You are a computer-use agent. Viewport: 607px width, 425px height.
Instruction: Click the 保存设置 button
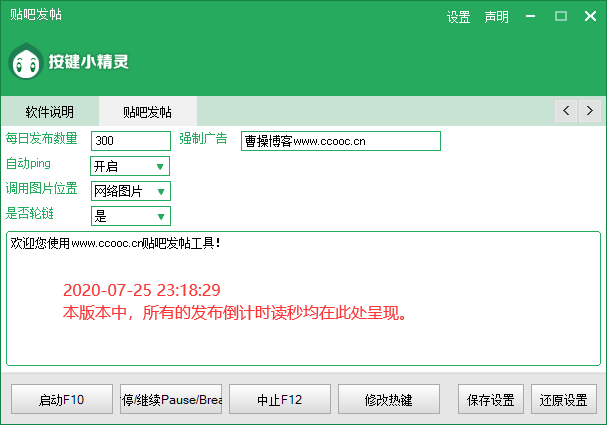[491, 399]
